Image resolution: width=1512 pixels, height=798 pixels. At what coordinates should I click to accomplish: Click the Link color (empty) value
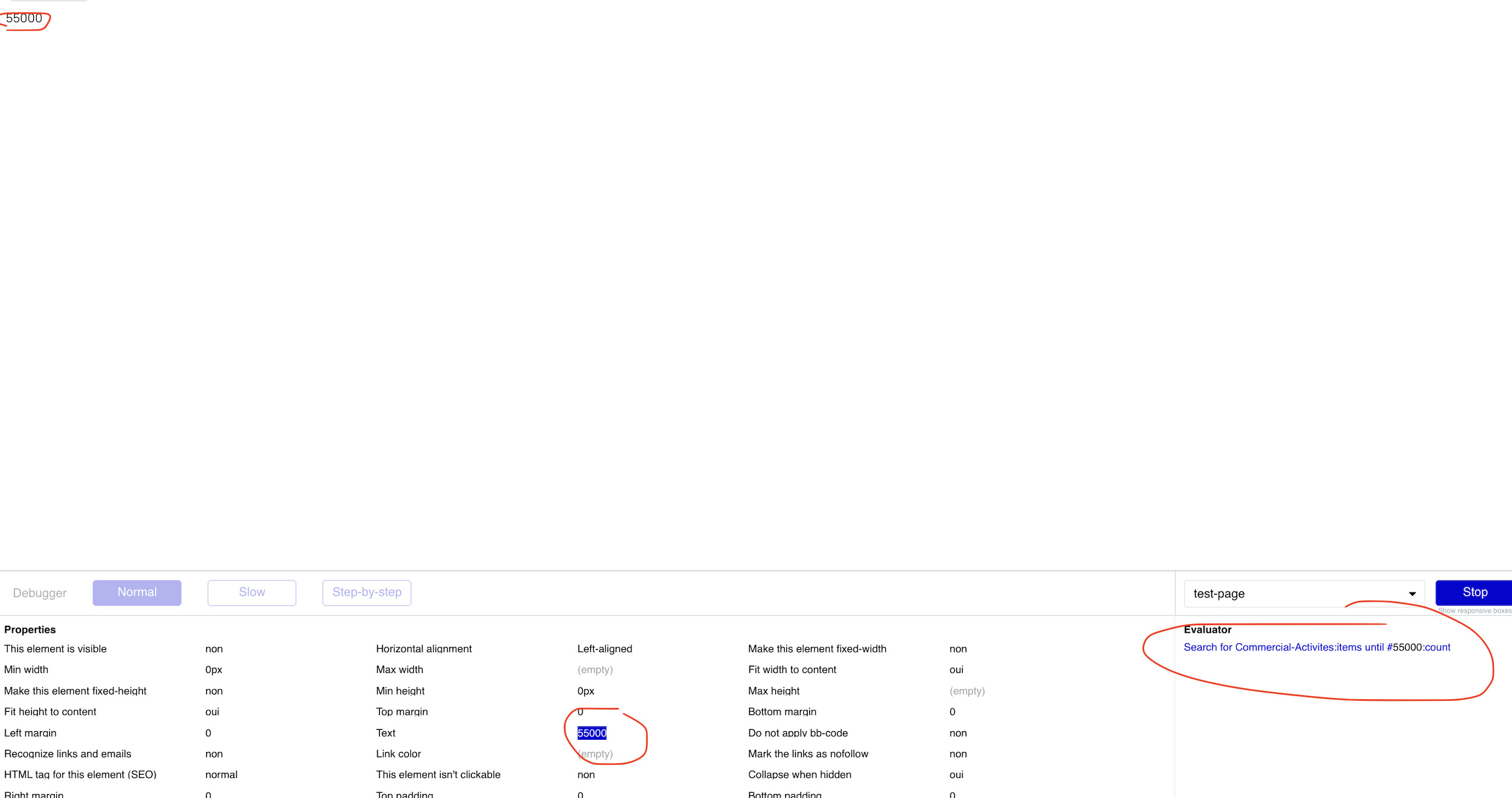[595, 754]
